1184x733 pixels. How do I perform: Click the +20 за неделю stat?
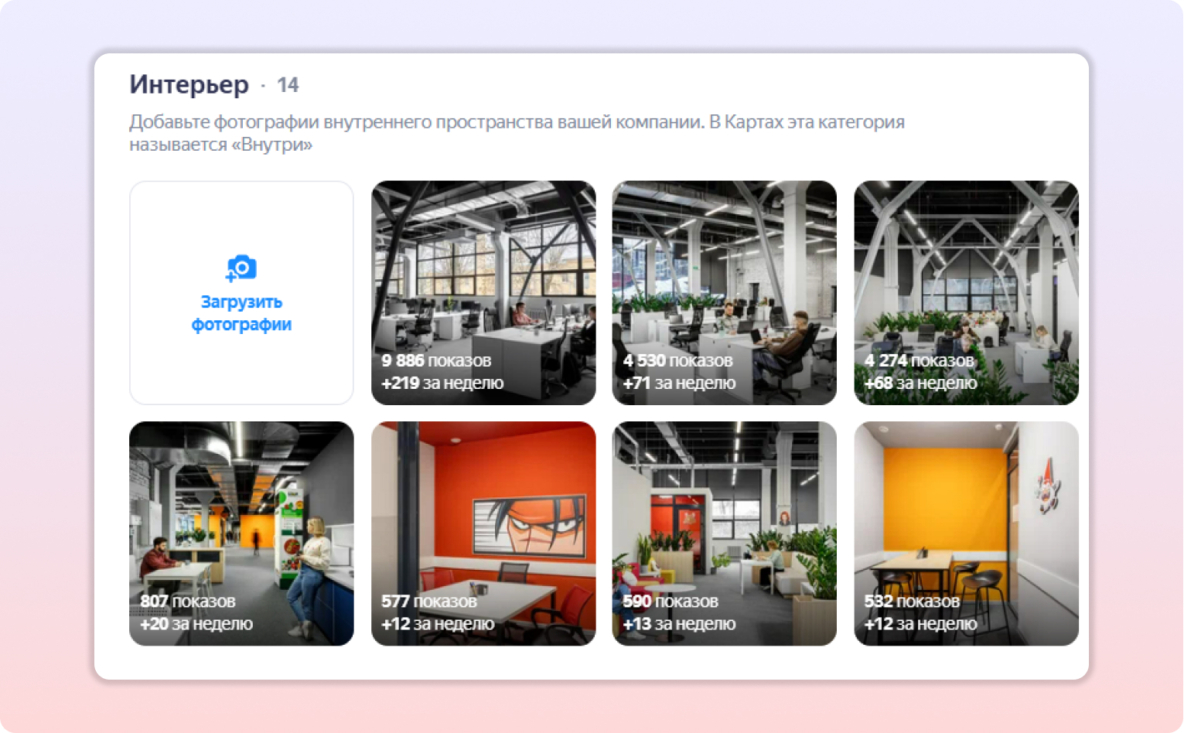(196, 624)
